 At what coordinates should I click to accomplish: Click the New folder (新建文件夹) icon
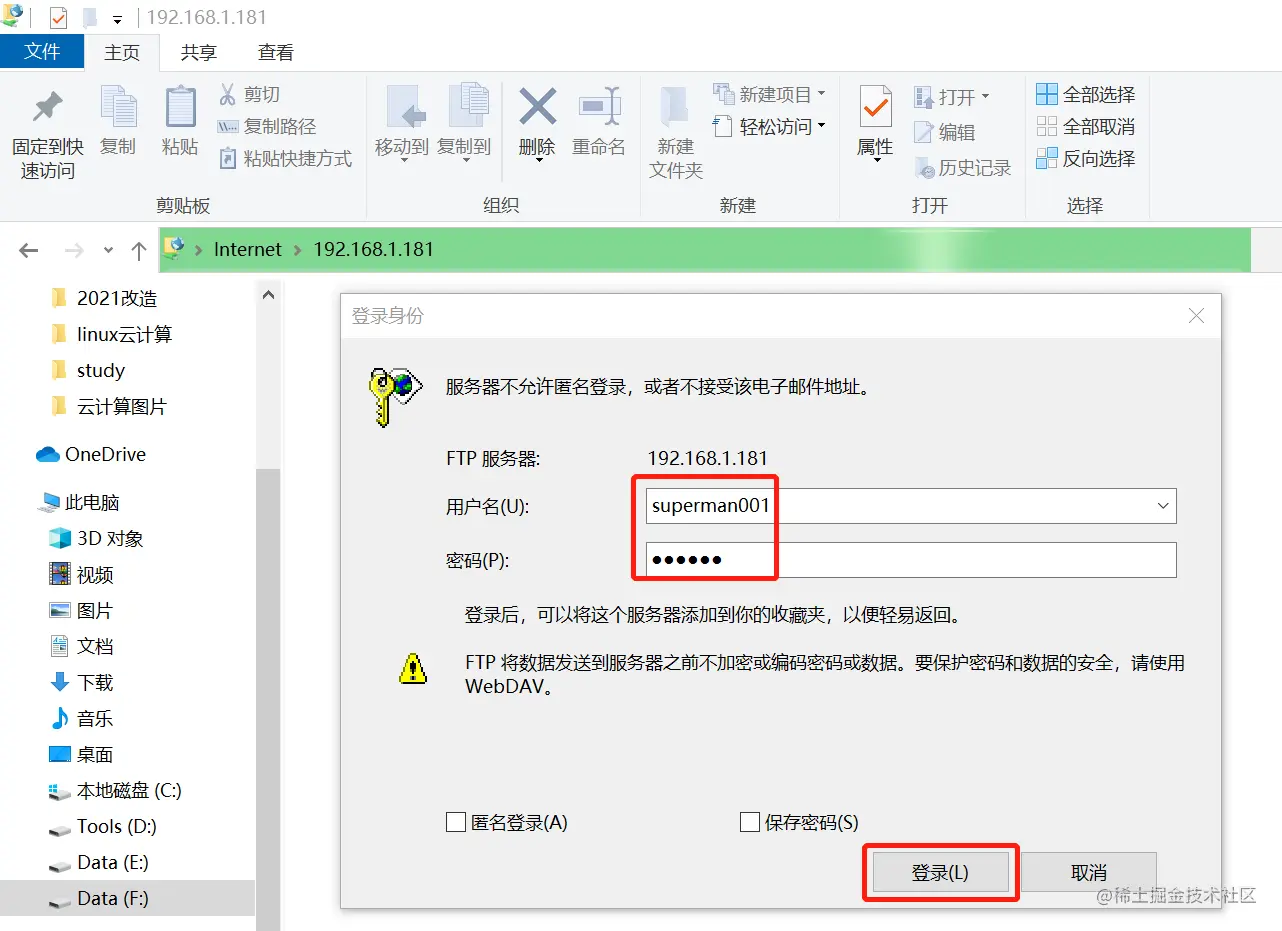(675, 107)
